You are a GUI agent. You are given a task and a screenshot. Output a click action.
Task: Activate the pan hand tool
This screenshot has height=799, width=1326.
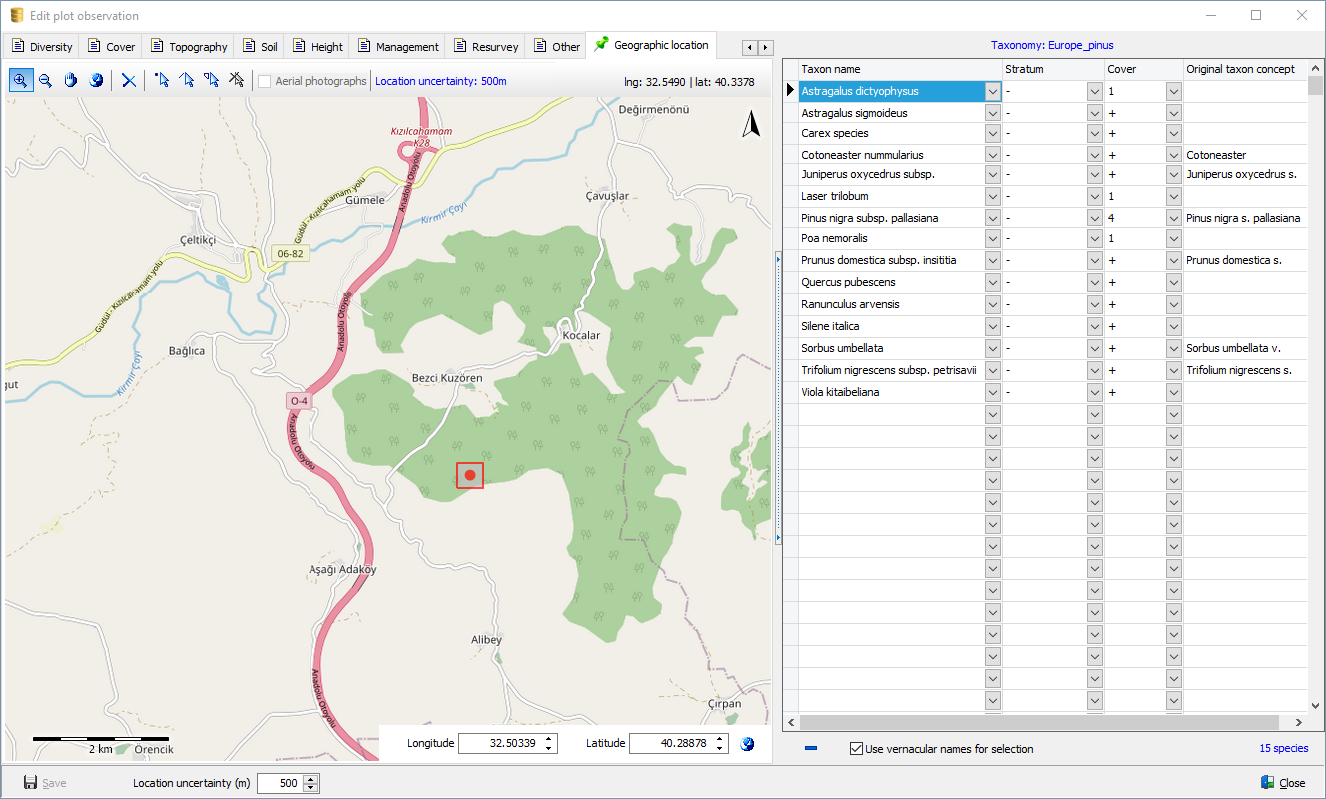(x=71, y=81)
